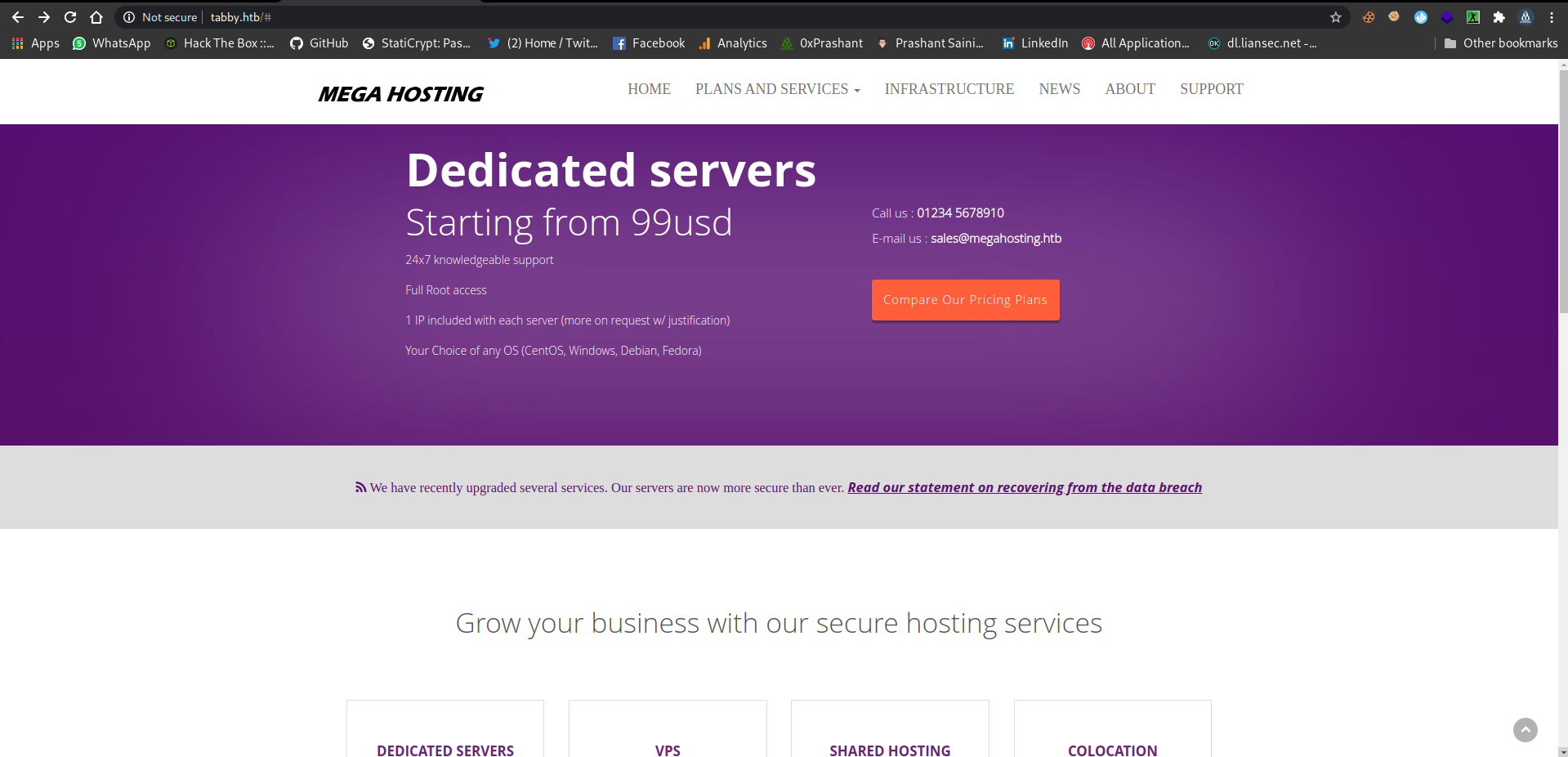Go to Support page in navbar
Image resolution: width=1568 pixels, height=757 pixels.
(1211, 89)
